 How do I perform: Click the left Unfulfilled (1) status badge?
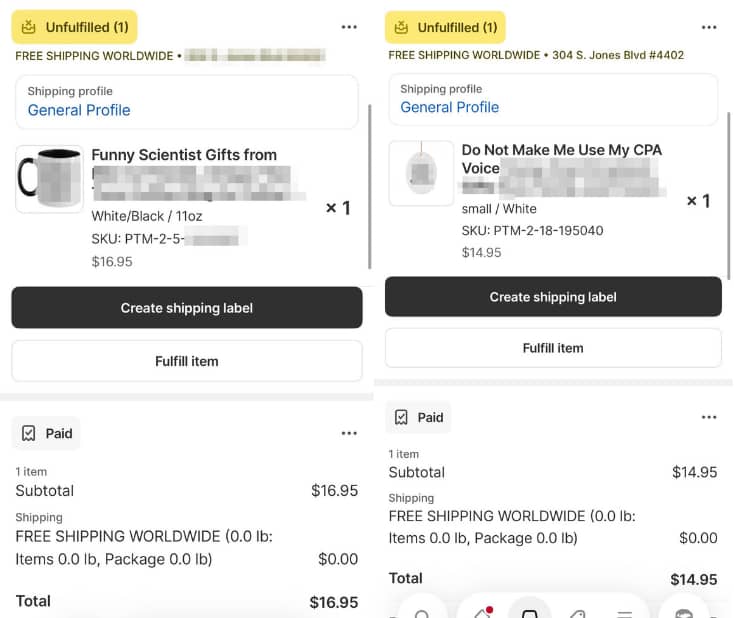click(75, 27)
